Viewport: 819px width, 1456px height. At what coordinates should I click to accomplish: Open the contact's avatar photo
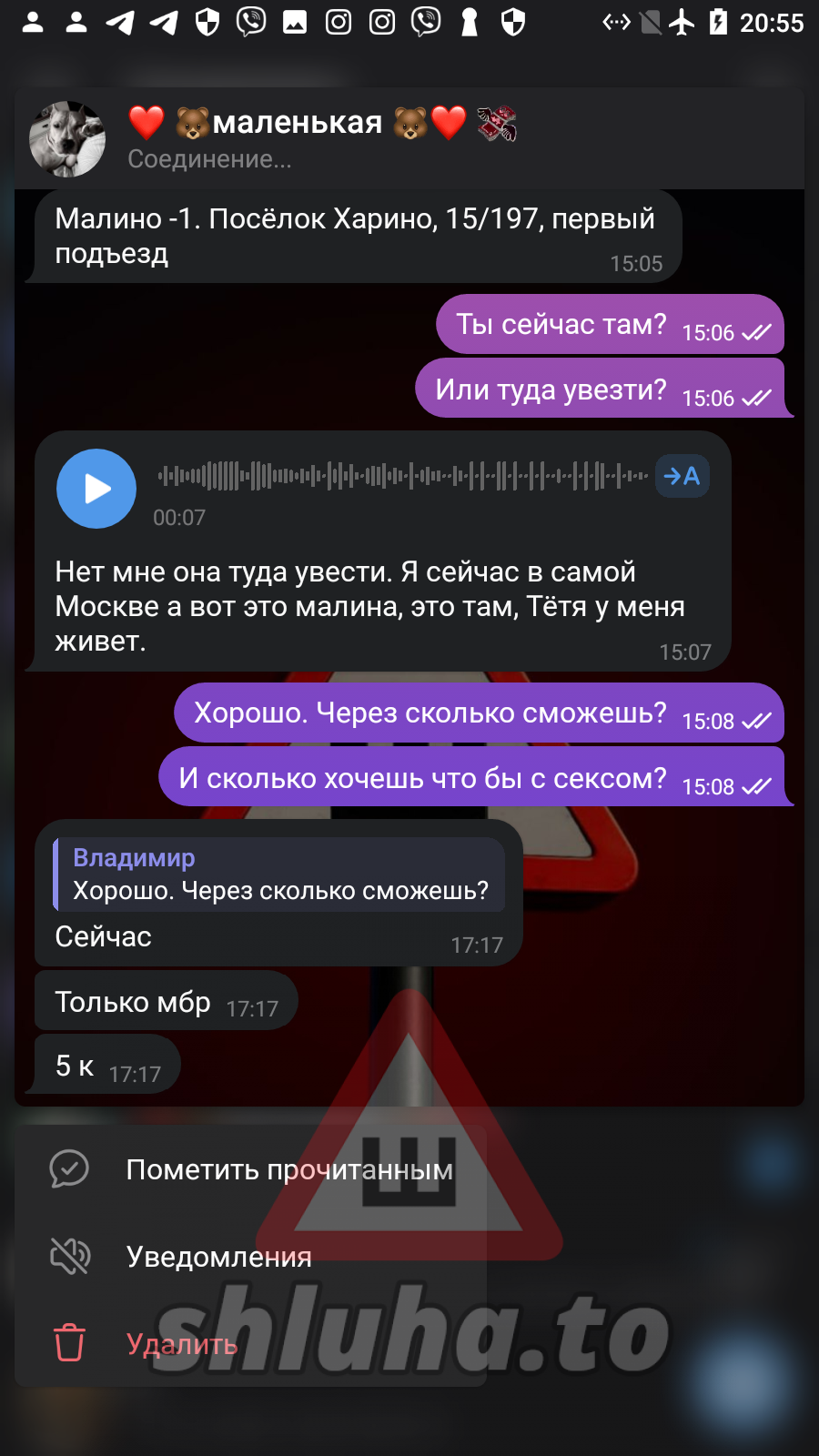click(x=67, y=138)
